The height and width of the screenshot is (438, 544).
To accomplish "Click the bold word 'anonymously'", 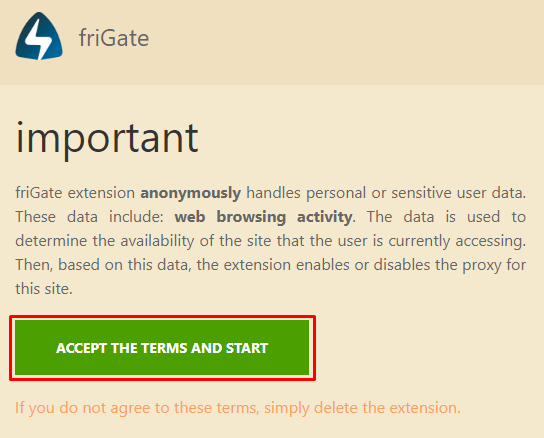I will coord(190,193).
